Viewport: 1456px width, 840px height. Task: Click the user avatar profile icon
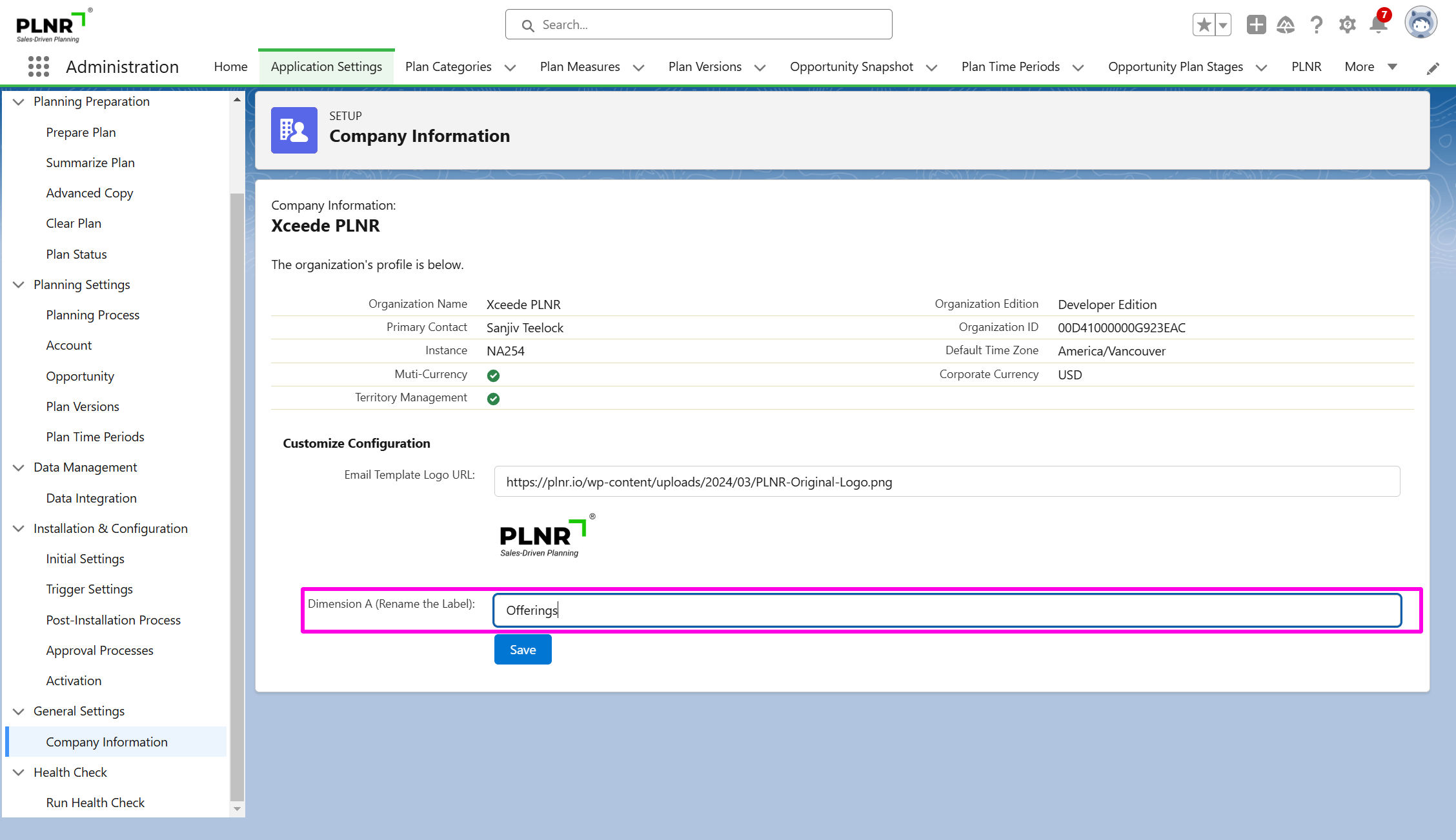pyautogui.click(x=1421, y=24)
